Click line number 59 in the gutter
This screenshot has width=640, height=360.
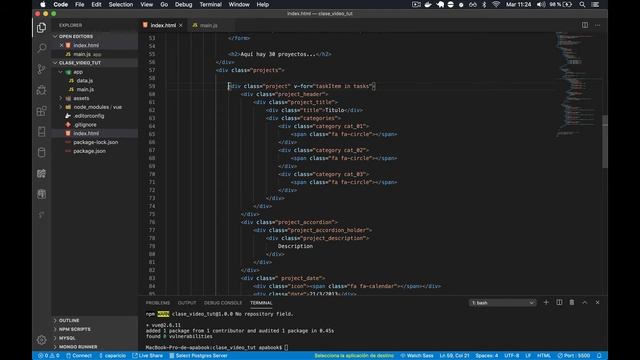pos(152,86)
